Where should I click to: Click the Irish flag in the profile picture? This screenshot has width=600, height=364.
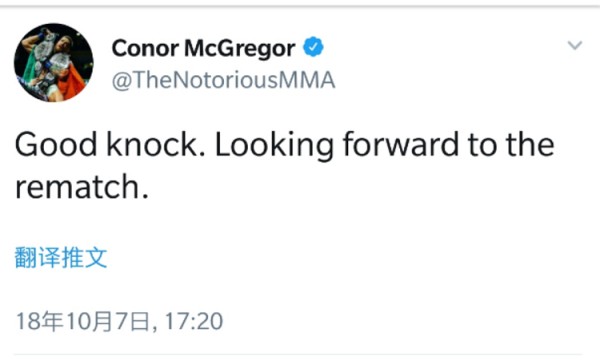(71, 80)
